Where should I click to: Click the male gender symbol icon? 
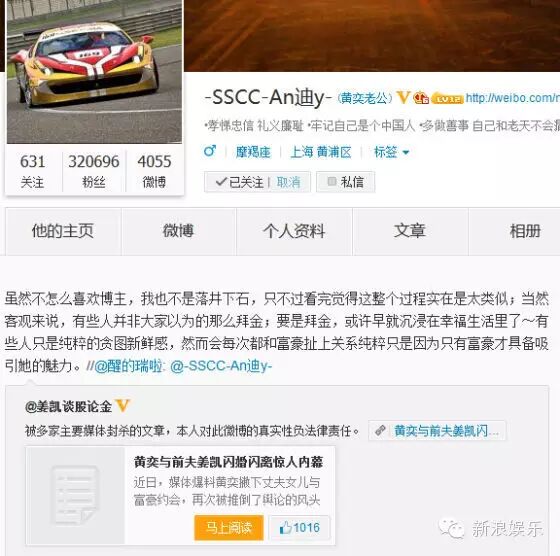click(x=210, y=151)
